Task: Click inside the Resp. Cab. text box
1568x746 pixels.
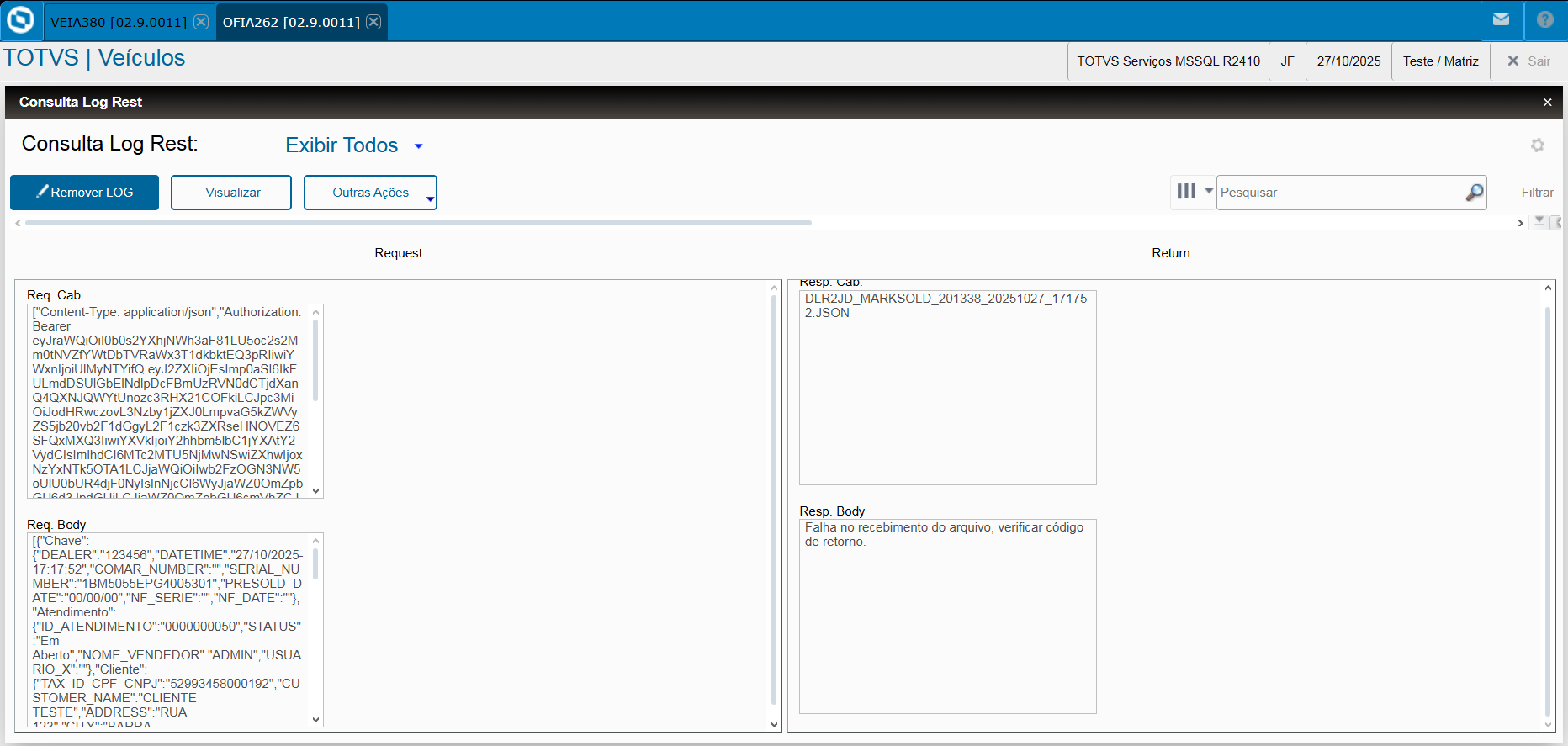Action: pos(947,388)
